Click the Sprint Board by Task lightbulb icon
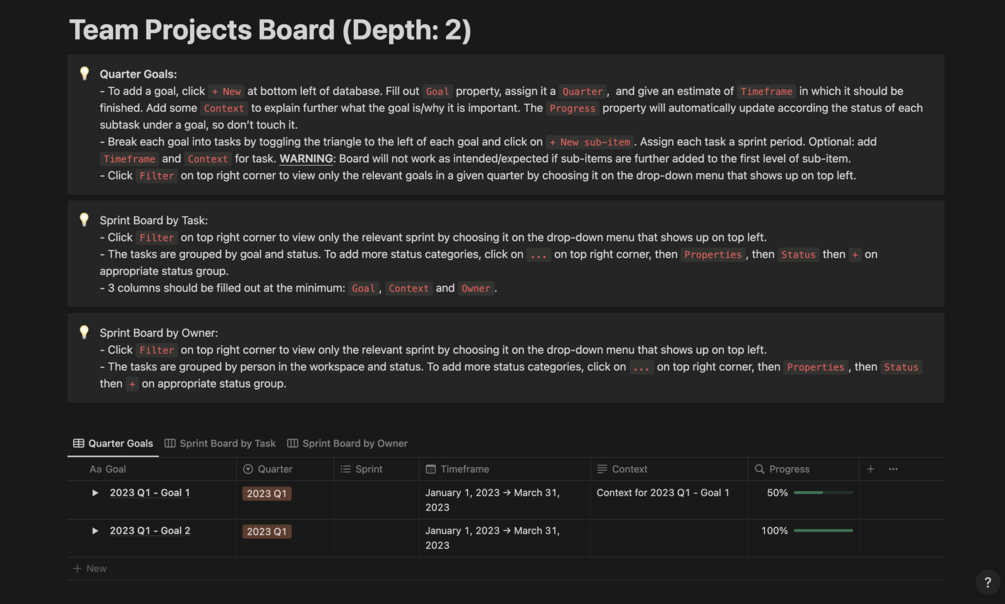The height and width of the screenshot is (604, 1005). click(x=85, y=220)
